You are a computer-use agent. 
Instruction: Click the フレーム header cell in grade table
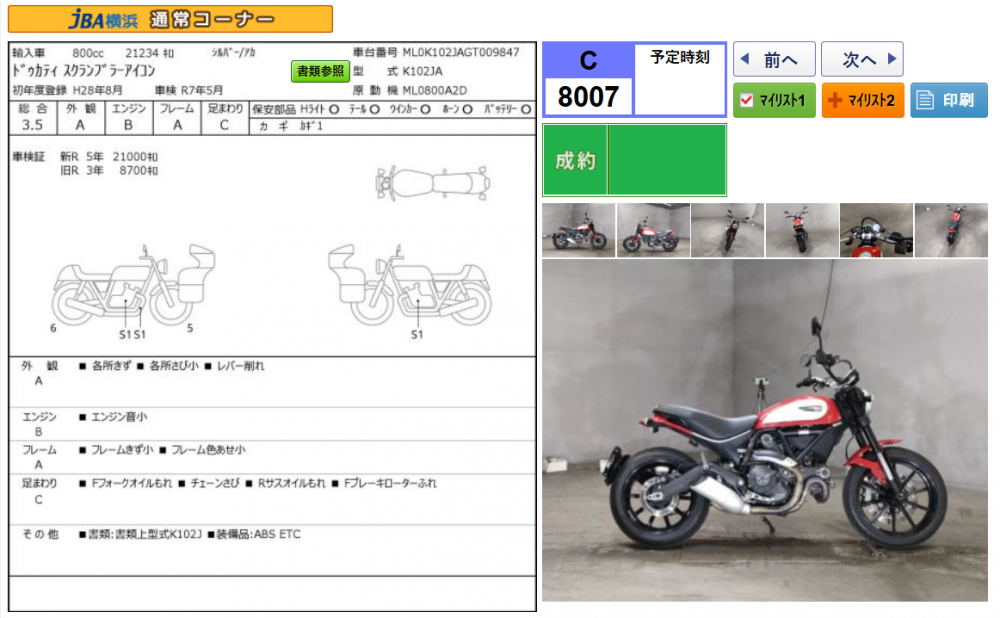click(177, 109)
